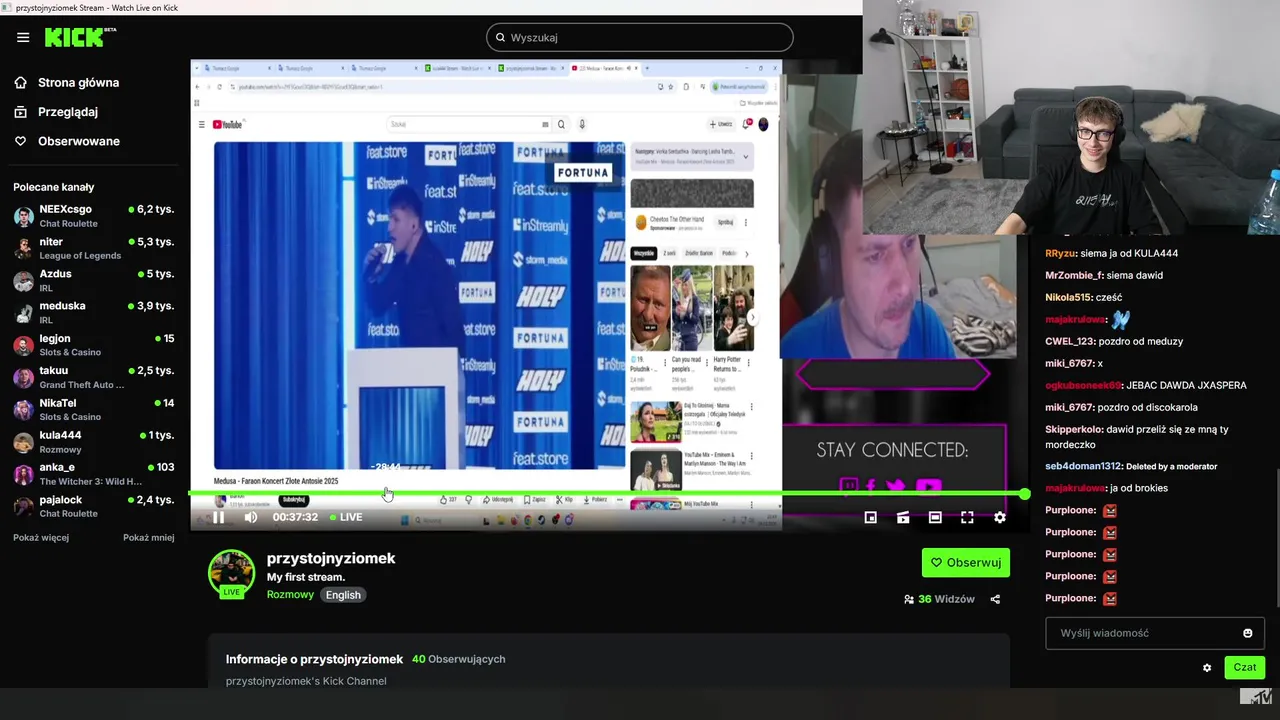
Task: Click the pajalock channel avatar
Action: (23, 506)
